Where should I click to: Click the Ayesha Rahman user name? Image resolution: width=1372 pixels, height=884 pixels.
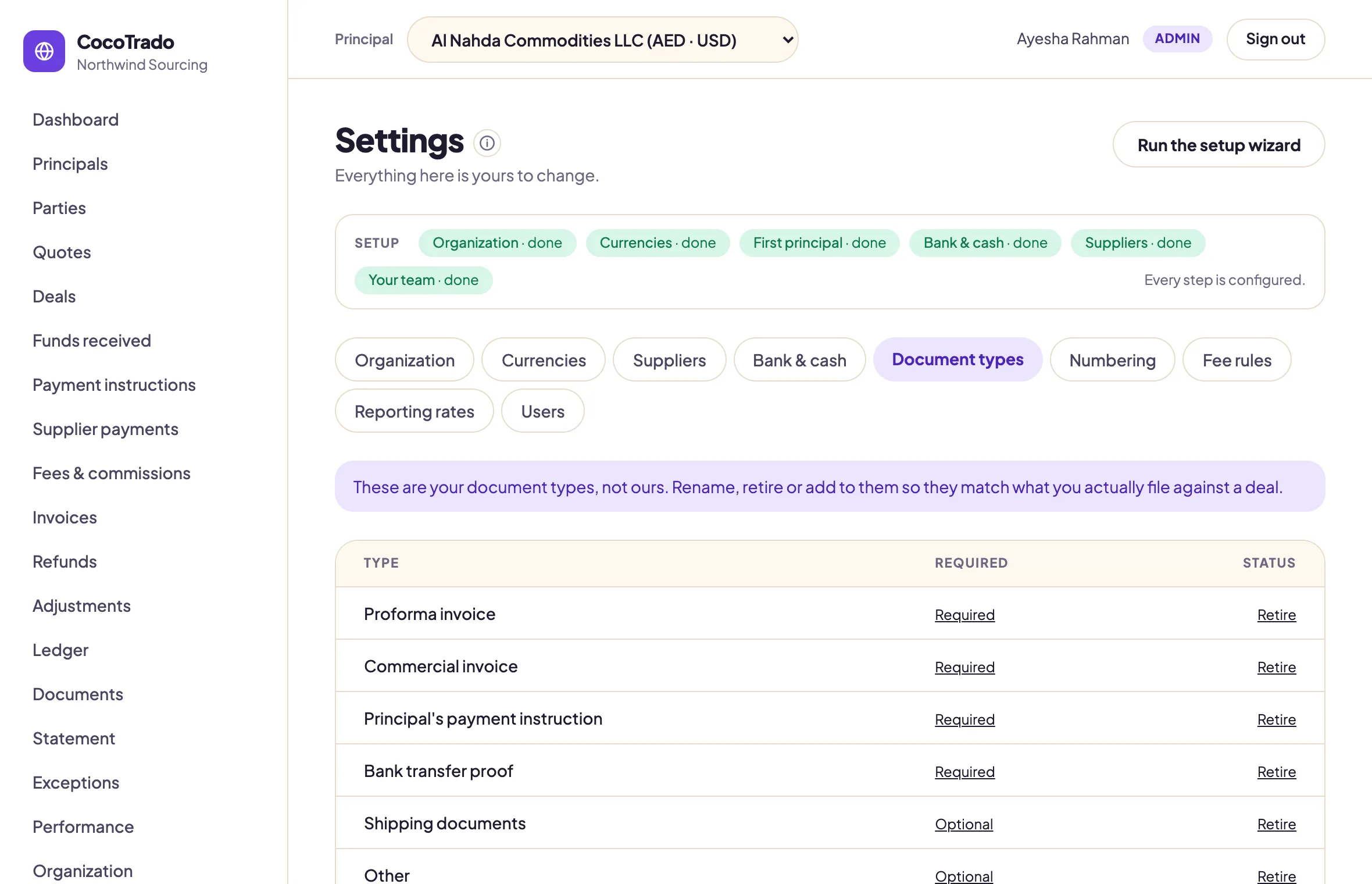1073,39
